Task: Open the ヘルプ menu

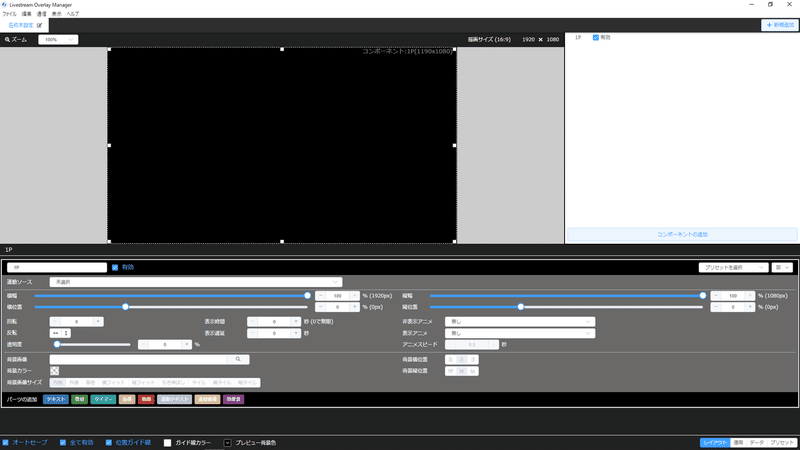Action: (72, 14)
